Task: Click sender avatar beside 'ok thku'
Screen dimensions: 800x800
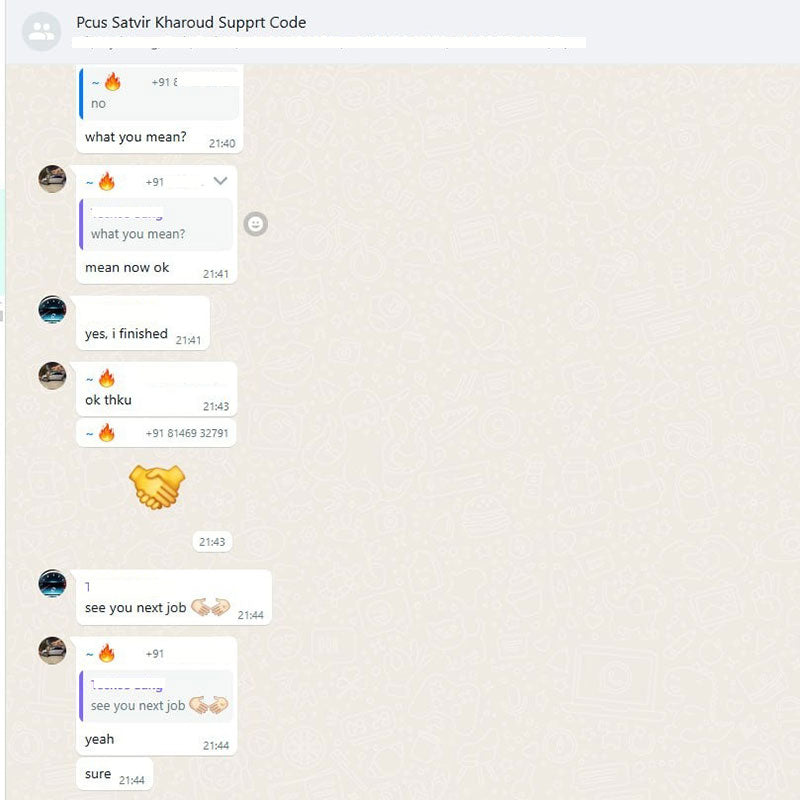Action: pos(53,376)
